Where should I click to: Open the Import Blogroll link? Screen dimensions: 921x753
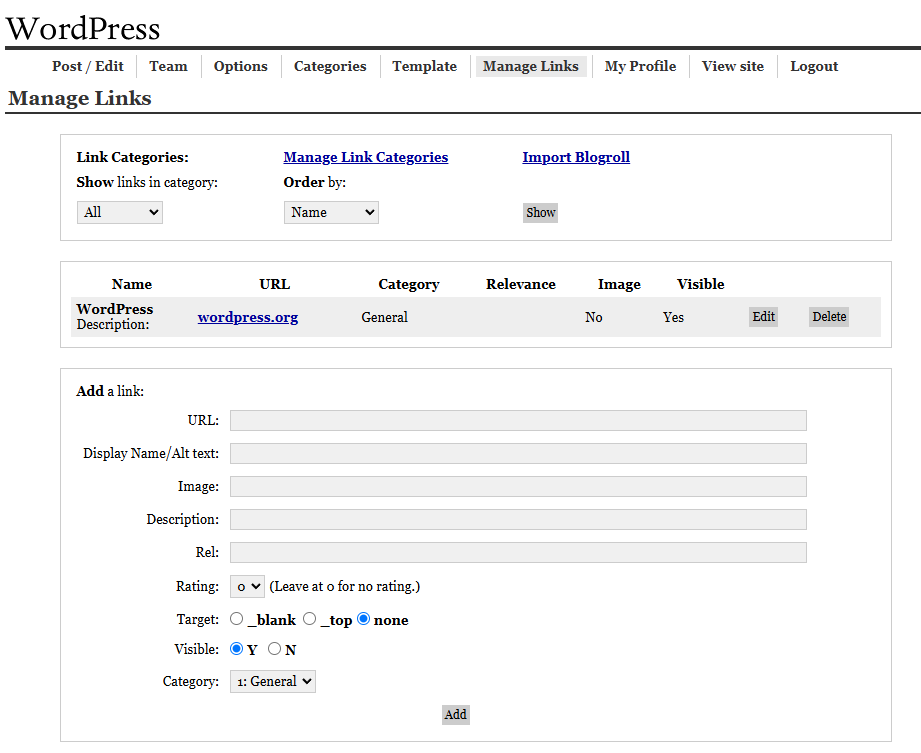click(x=576, y=157)
